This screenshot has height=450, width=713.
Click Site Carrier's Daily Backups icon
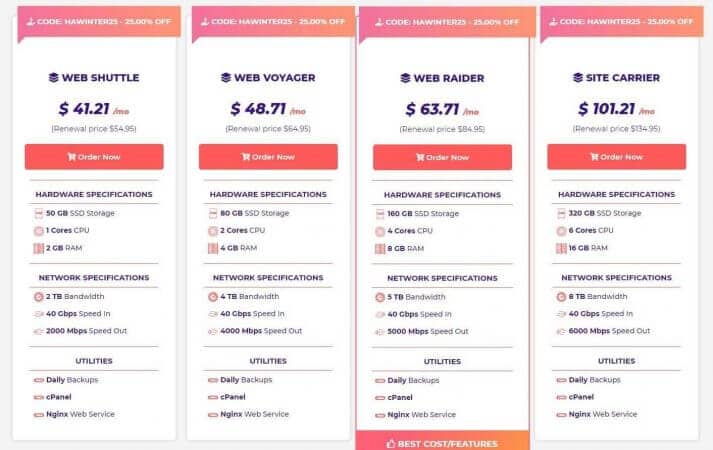point(561,380)
